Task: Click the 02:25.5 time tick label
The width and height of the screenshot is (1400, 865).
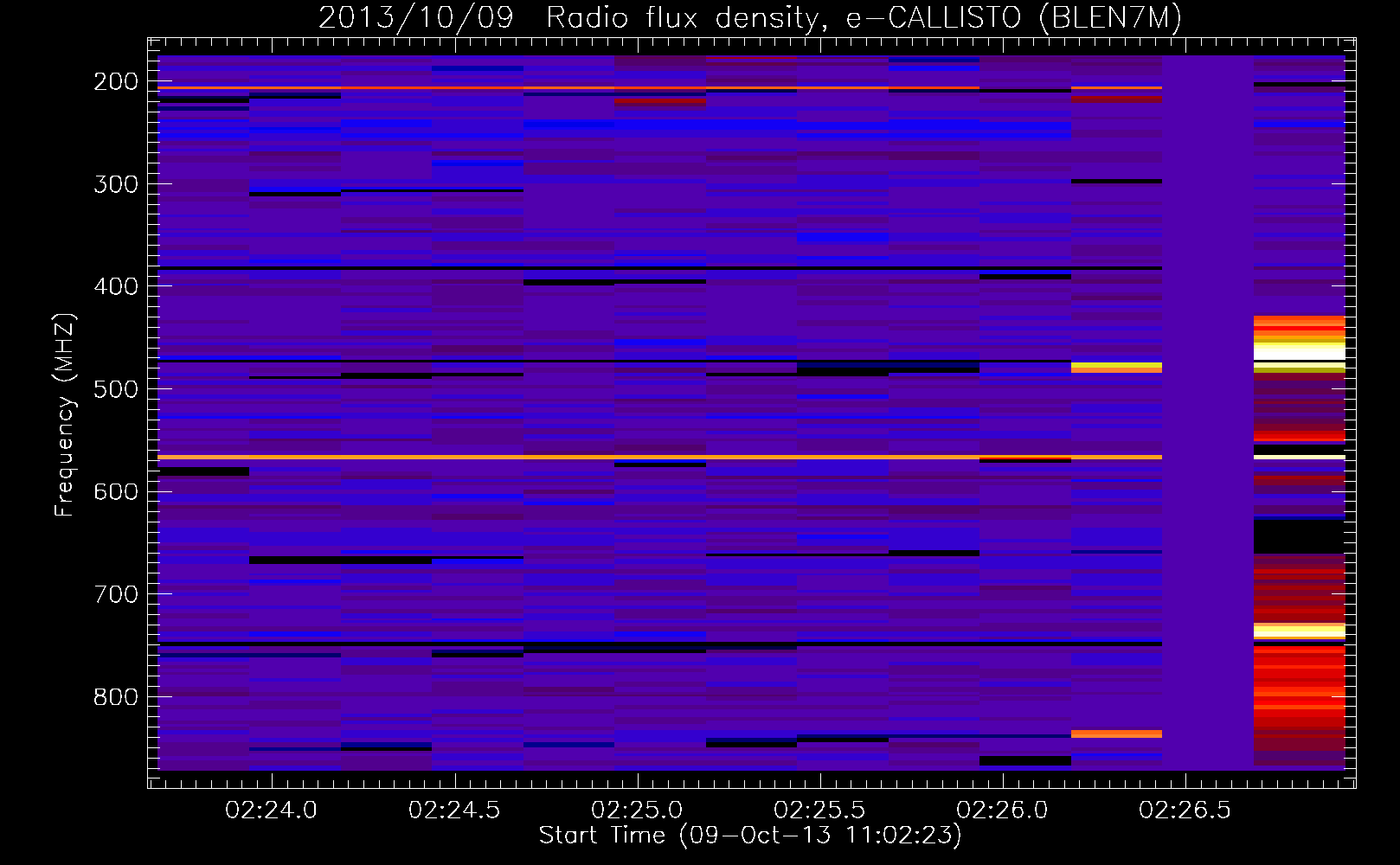Action: [819, 811]
